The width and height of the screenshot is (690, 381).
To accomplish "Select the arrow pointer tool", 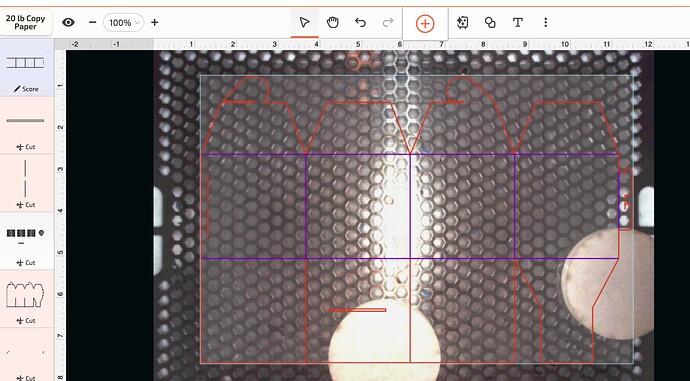I will [305, 22].
